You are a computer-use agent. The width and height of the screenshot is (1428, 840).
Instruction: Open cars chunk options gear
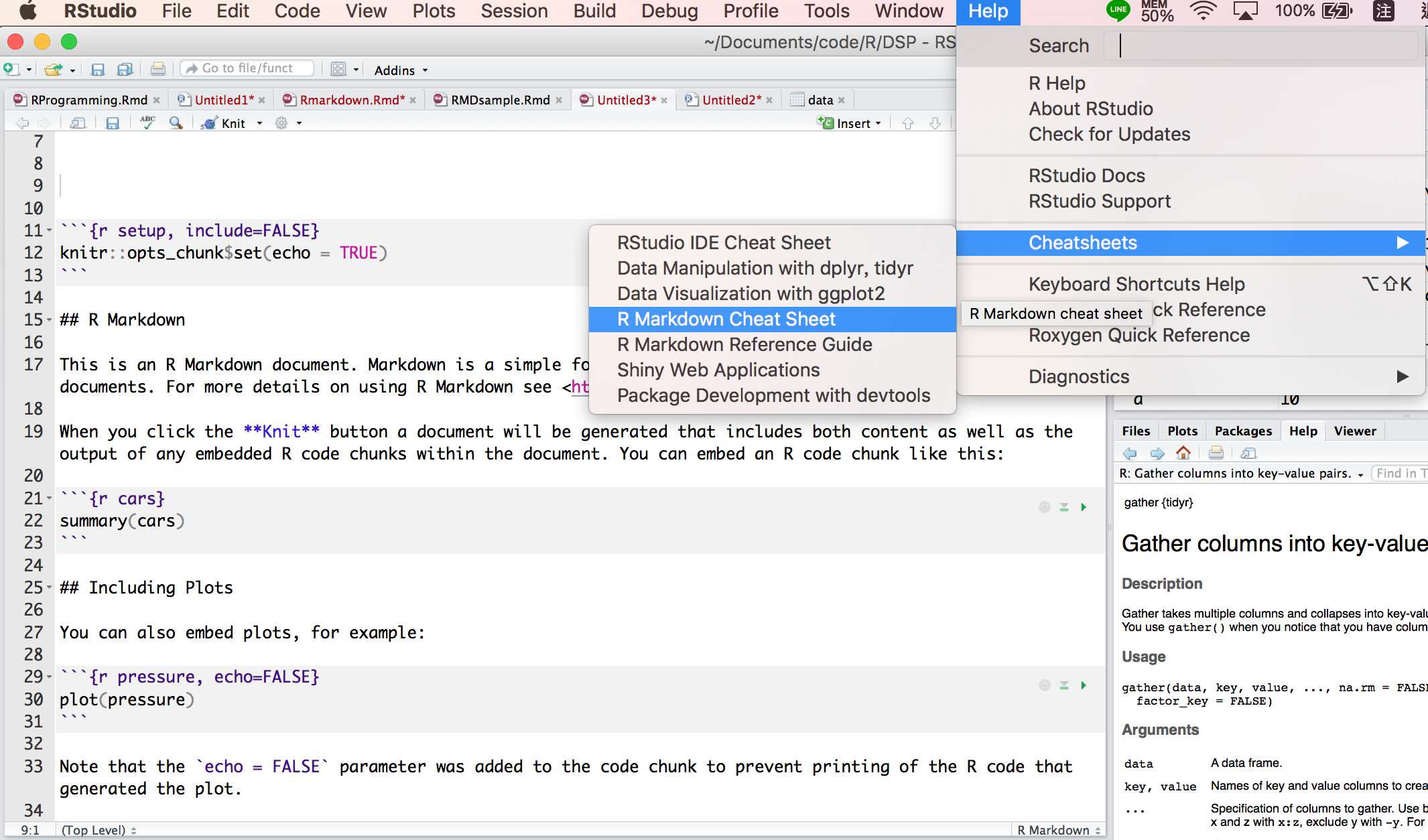coord(1045,507)
